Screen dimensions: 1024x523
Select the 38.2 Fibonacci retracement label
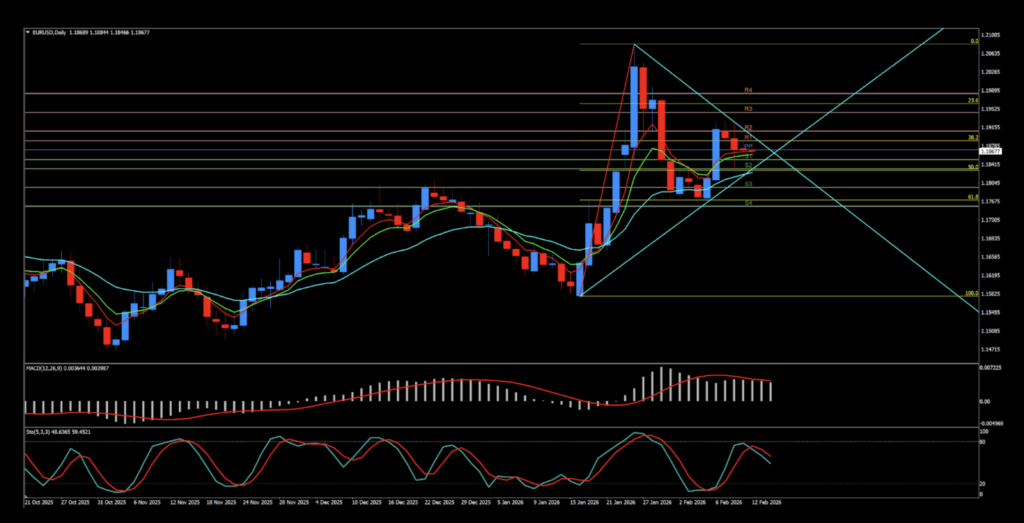pyautogui.click(x=972, y=137)
